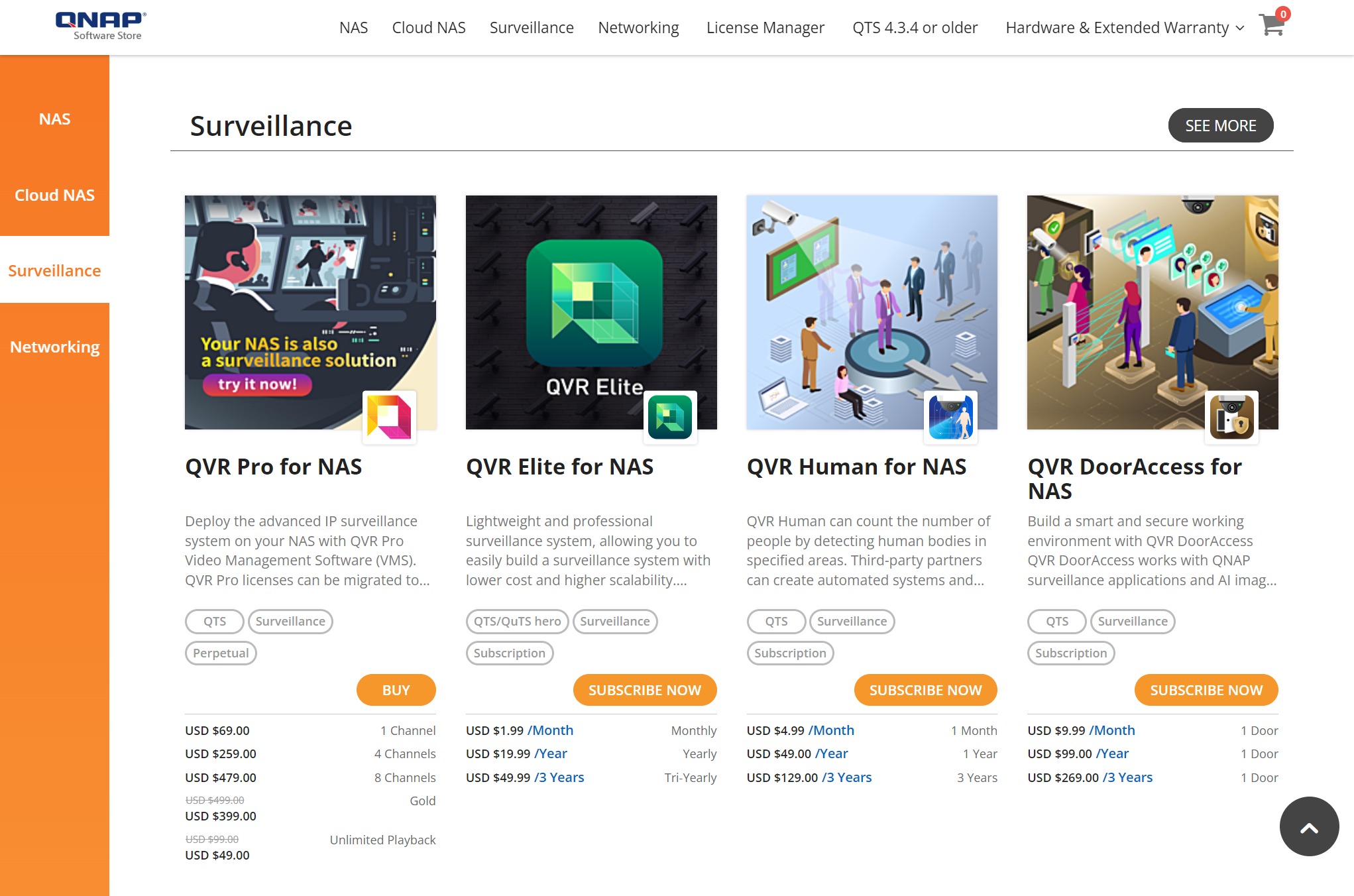This screenshot has height=896, width=1354.
Task: Click the Perpetual tag under QVR Pro
Action: (x=221, y=653)
